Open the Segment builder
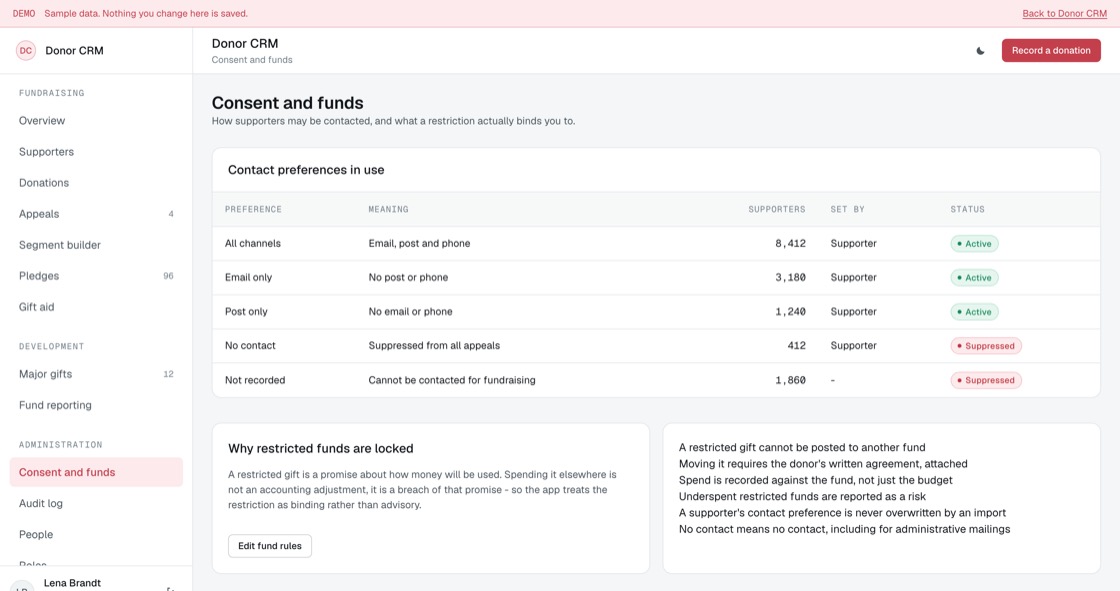This screenshot has height=591, width=1120. click(96, 245)
